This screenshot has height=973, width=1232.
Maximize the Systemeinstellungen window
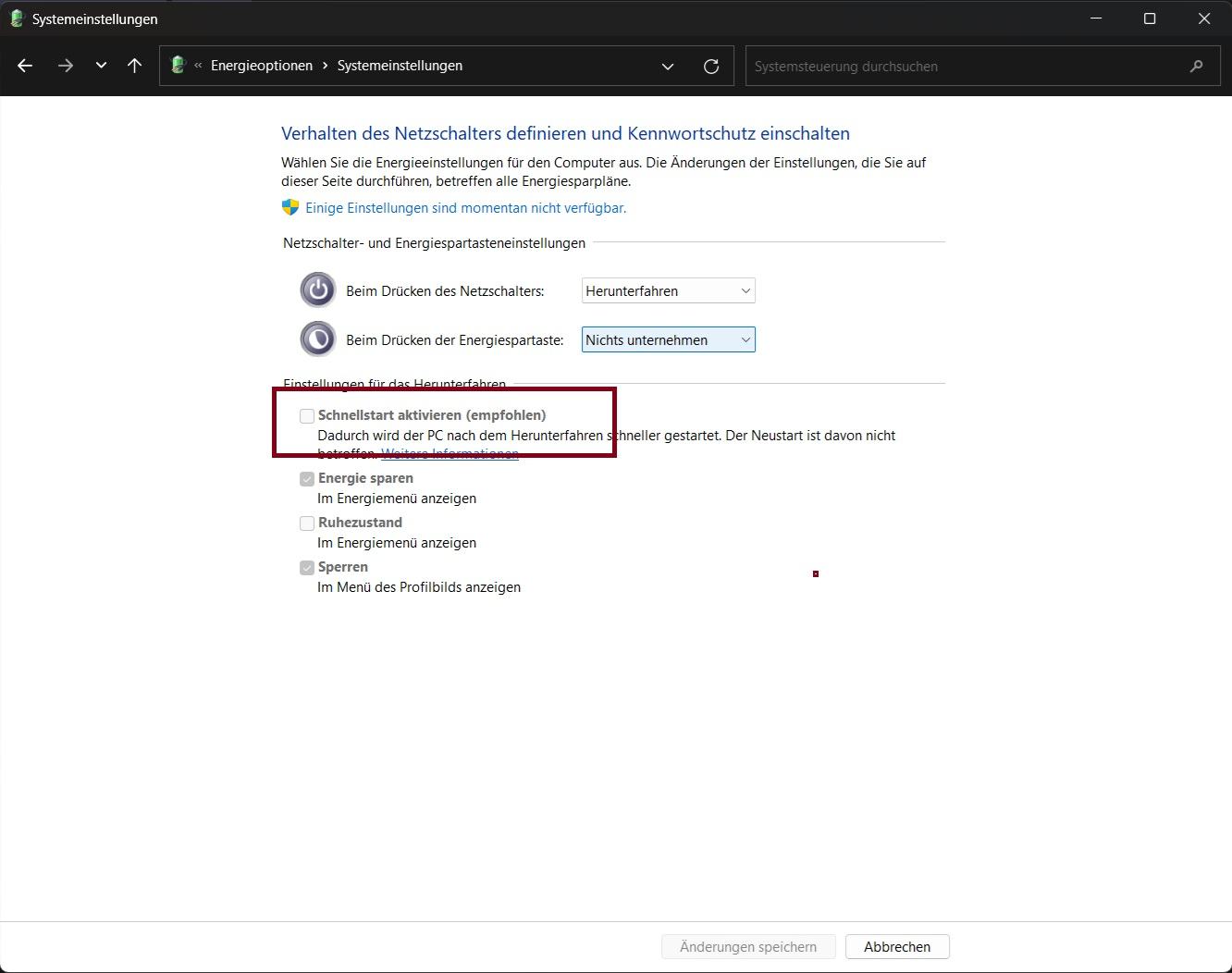(x=1150, y=18)
